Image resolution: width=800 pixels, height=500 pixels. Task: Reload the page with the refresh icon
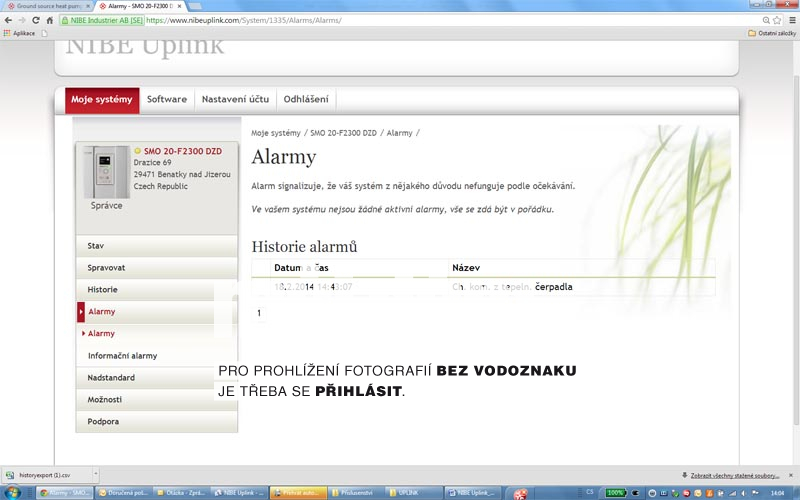[37, 20]
